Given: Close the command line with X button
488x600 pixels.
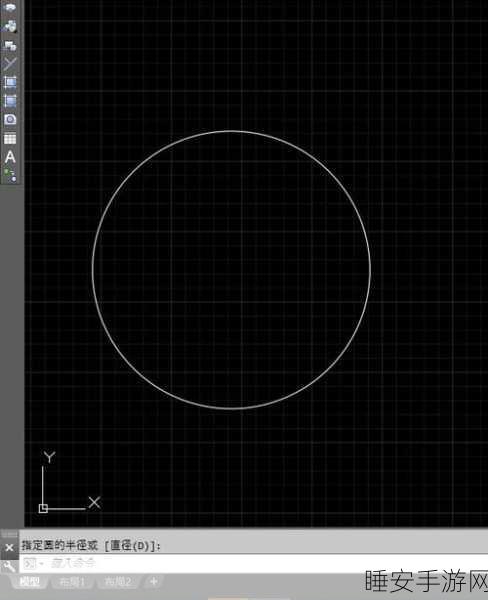Looking at the screenshot, I should pyautogui.click(x=9, y=548).
